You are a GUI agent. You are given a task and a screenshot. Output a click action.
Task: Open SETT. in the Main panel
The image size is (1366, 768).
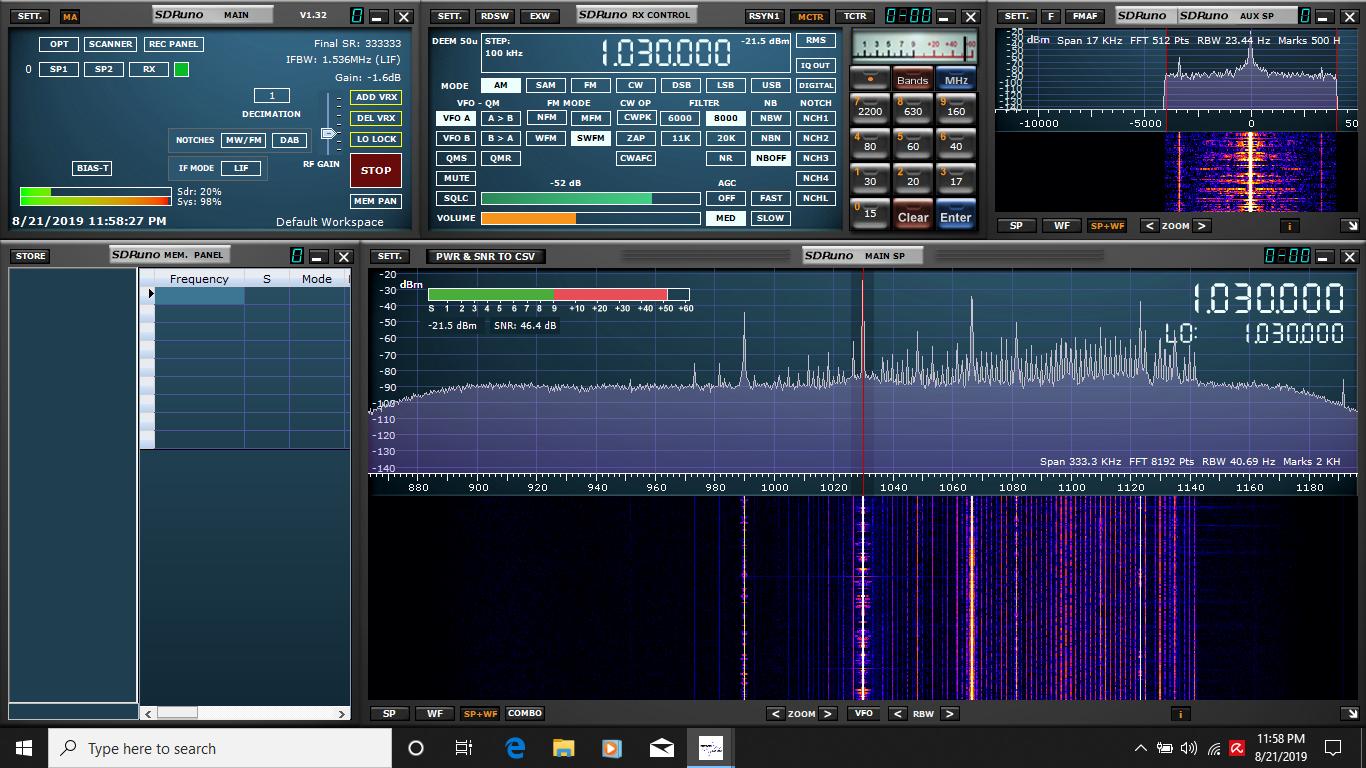coord(30,16)
